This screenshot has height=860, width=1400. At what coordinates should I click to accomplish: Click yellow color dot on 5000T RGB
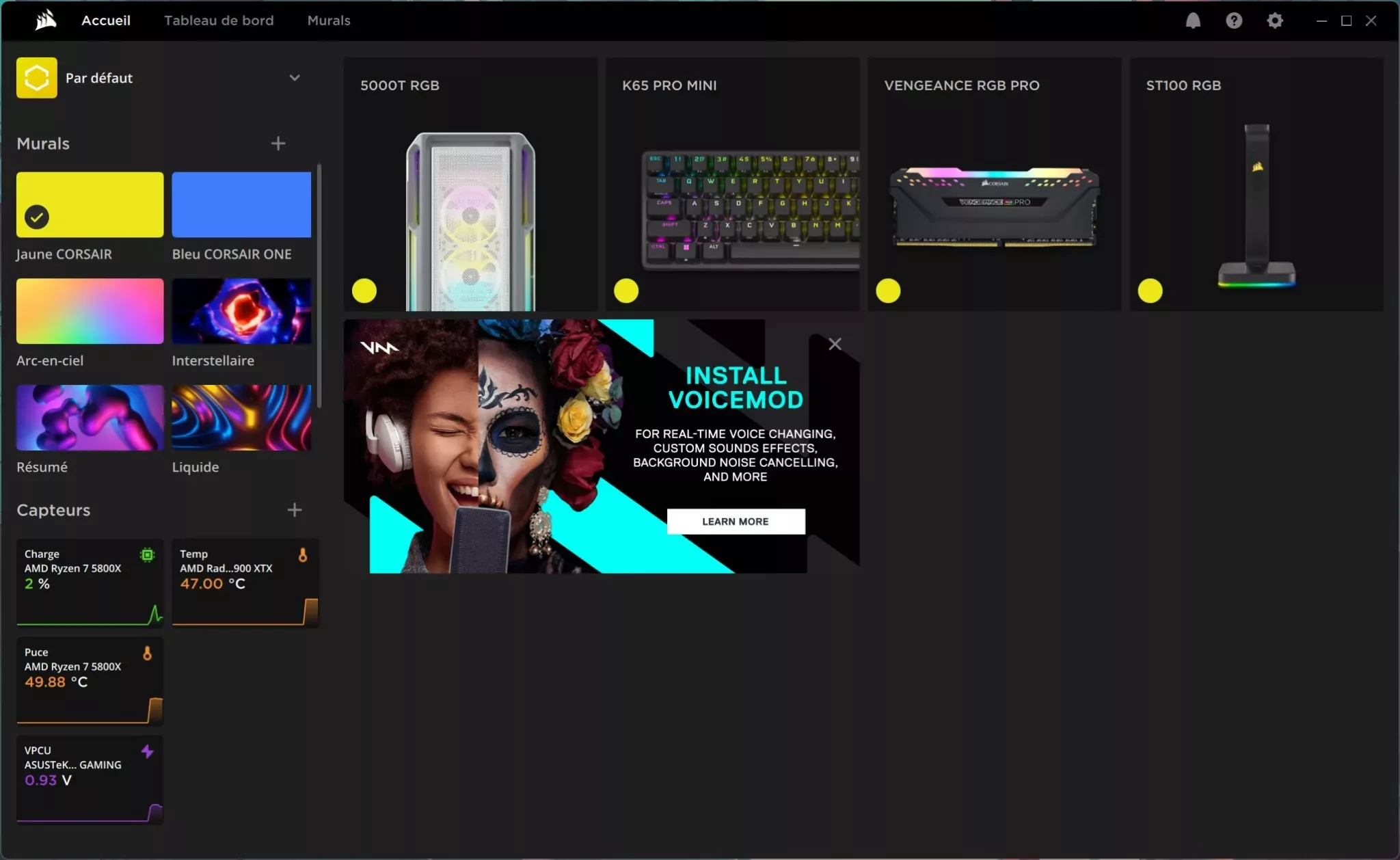(364, 291)
